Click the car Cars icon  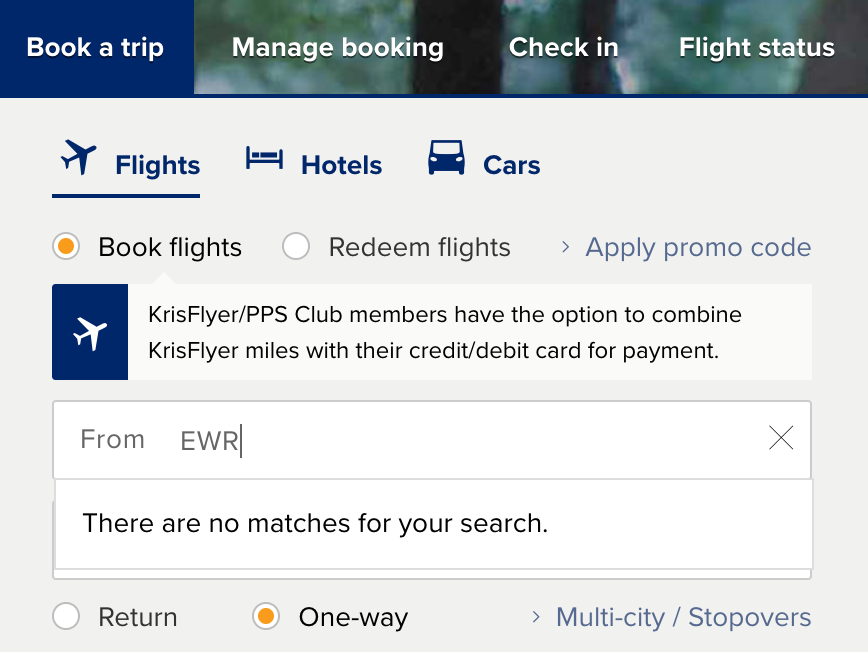pos(446,158)
